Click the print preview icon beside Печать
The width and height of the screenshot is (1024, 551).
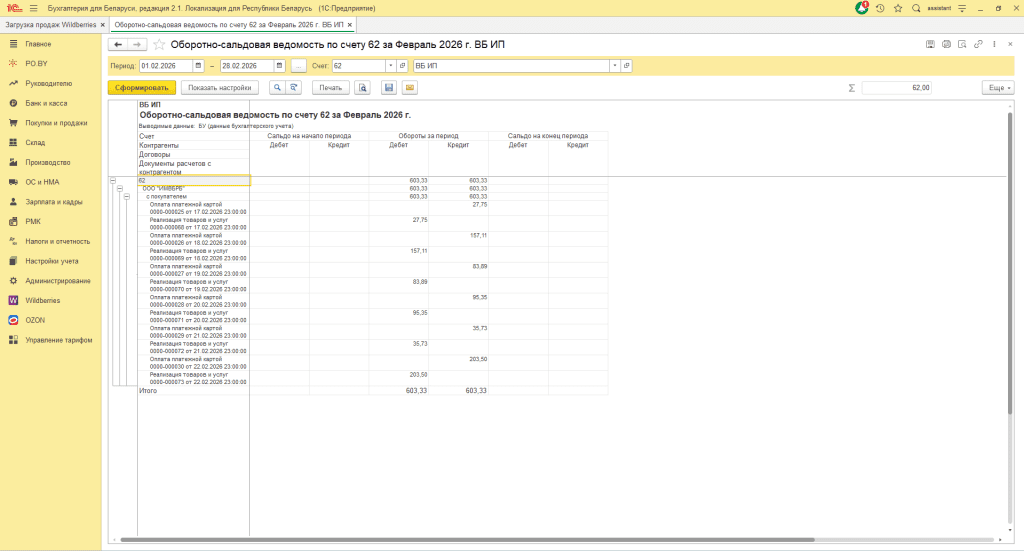click(363, 88)
